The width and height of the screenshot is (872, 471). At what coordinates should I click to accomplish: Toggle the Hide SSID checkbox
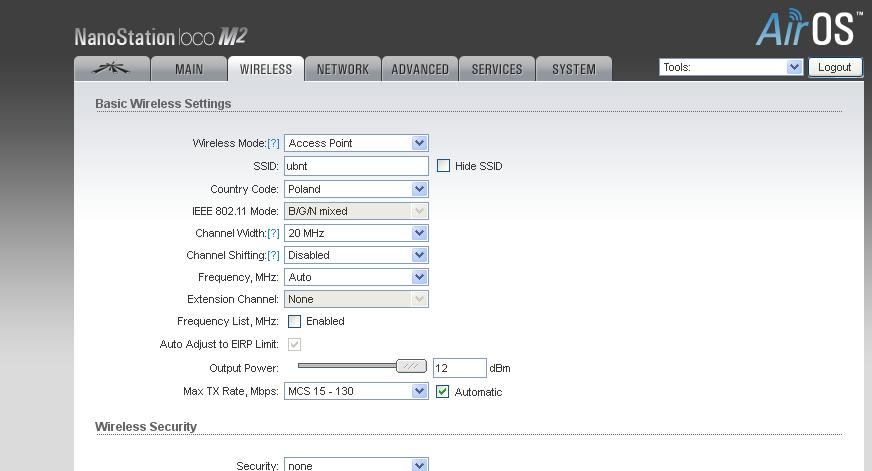click(443, 166)
